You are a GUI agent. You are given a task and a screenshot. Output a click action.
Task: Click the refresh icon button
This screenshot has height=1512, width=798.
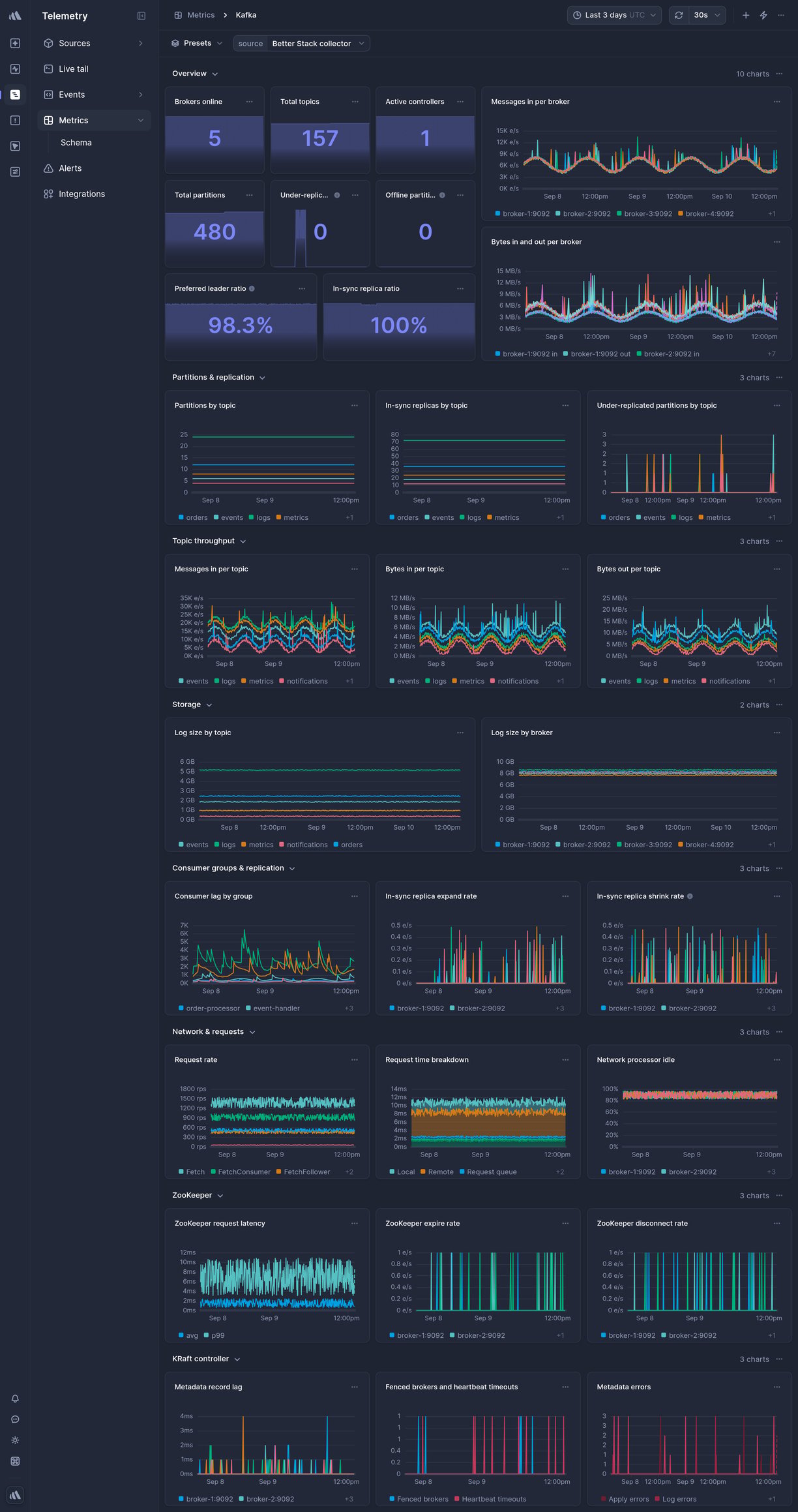(x=679, y=15)
